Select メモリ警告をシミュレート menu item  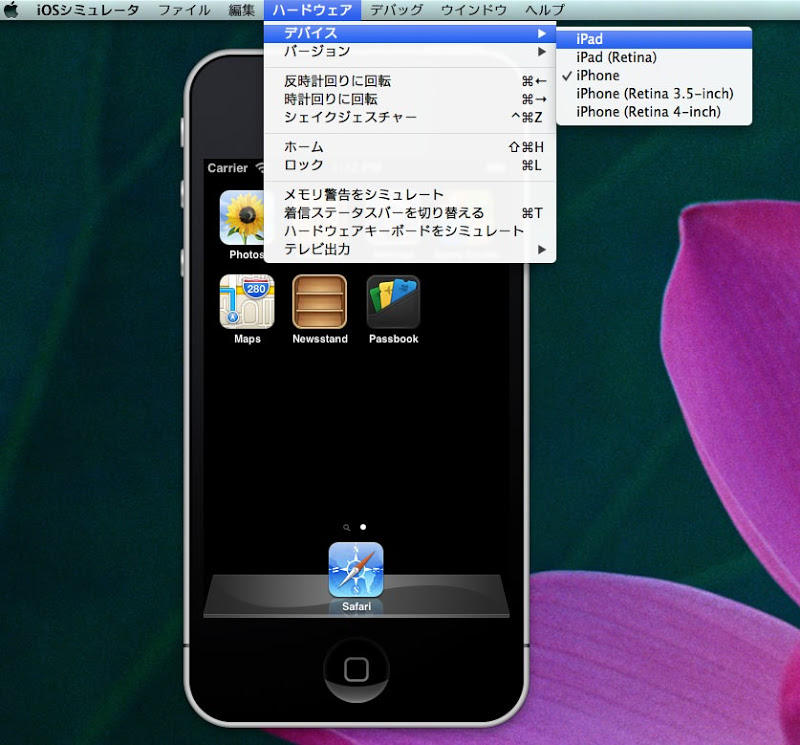point(410,194)
